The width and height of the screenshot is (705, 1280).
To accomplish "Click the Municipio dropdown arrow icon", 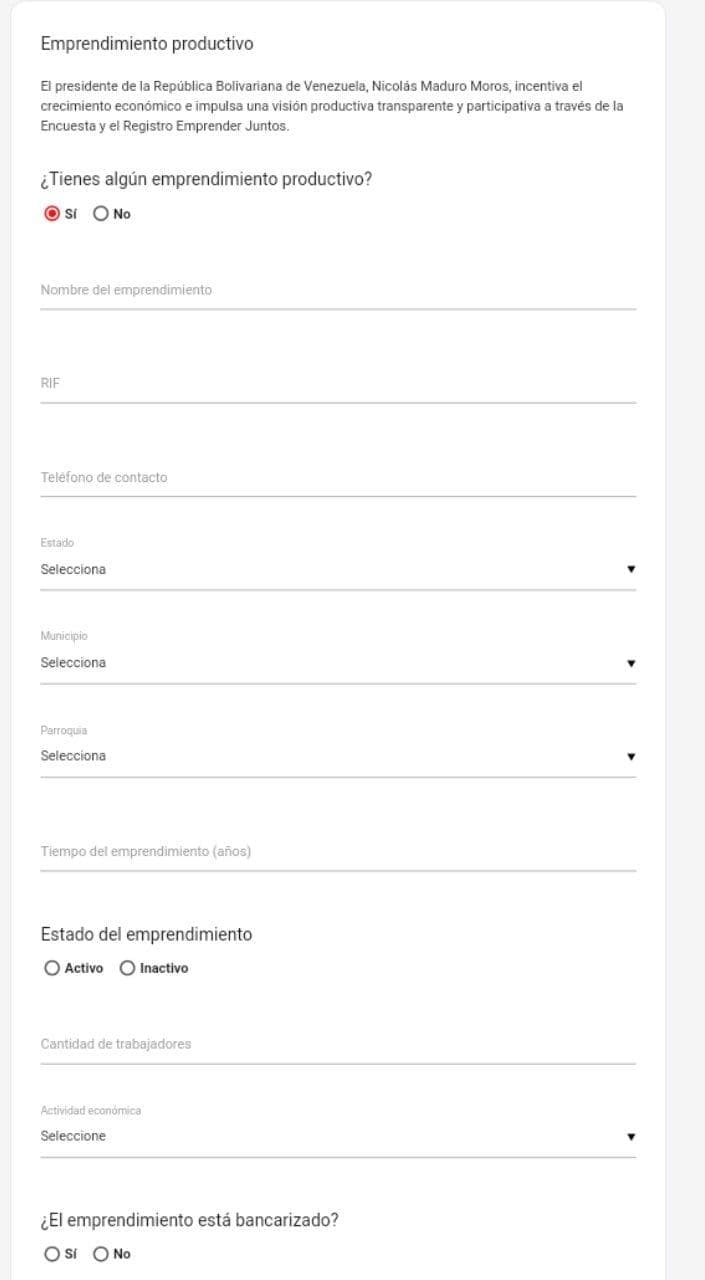I will [x=631, y=663].
